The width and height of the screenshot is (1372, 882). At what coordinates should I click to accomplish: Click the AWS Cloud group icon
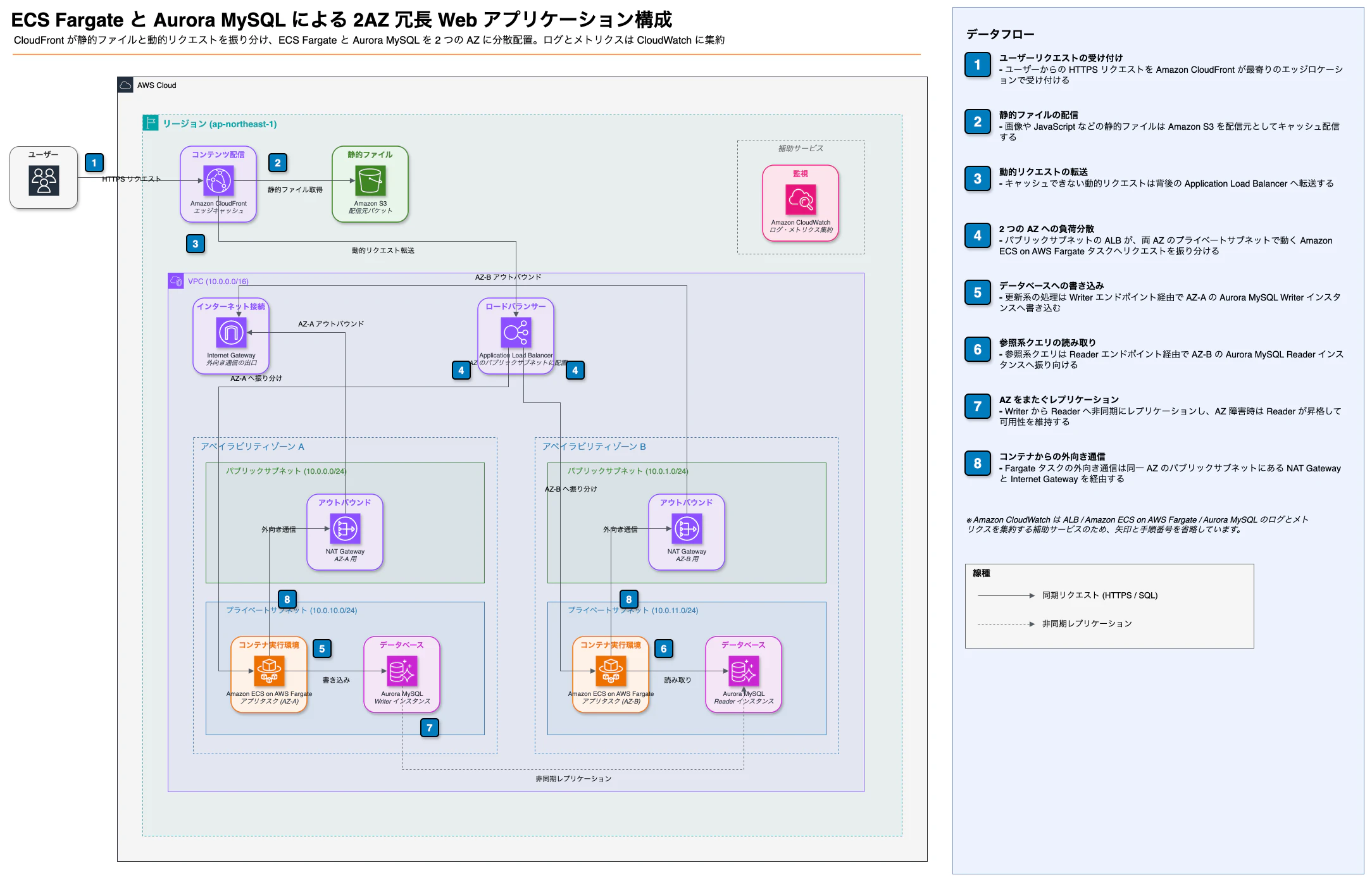click(x=125, y=85)
